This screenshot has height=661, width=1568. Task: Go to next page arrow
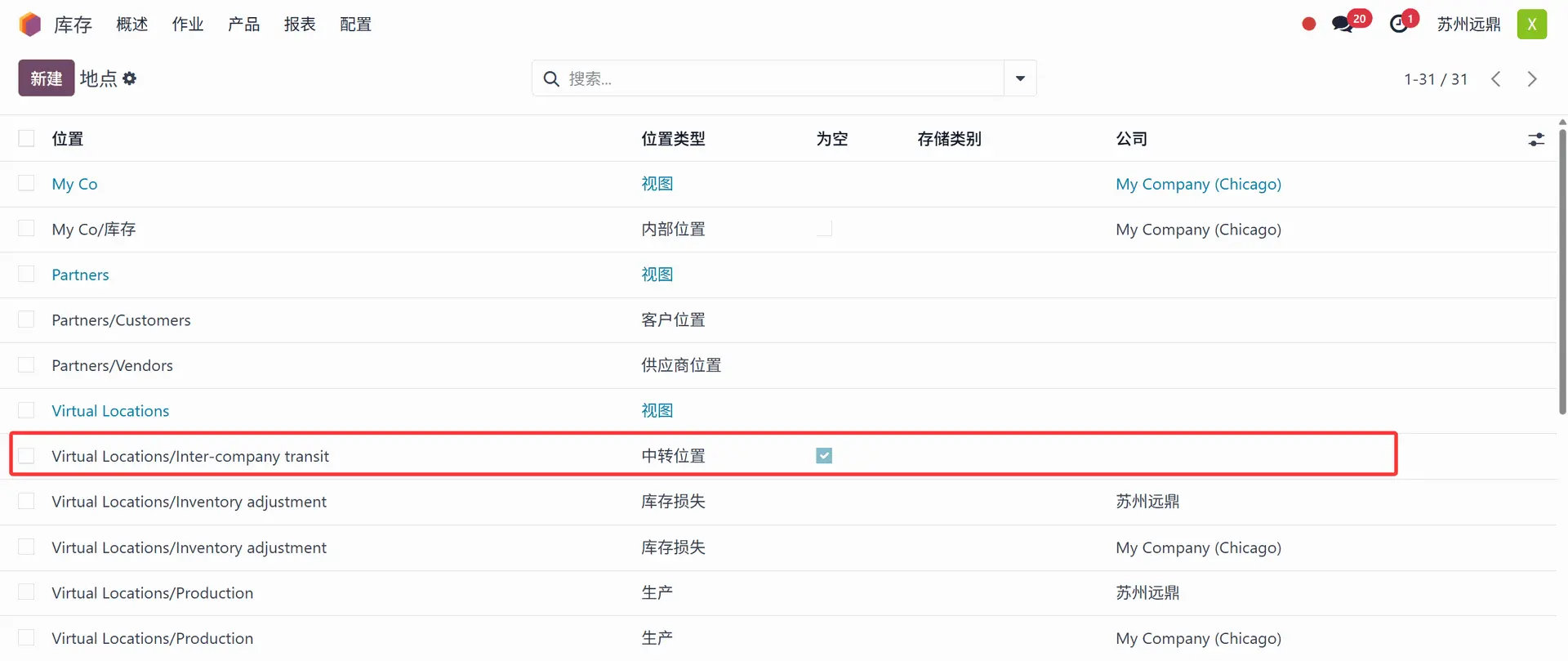point(1531,79)
